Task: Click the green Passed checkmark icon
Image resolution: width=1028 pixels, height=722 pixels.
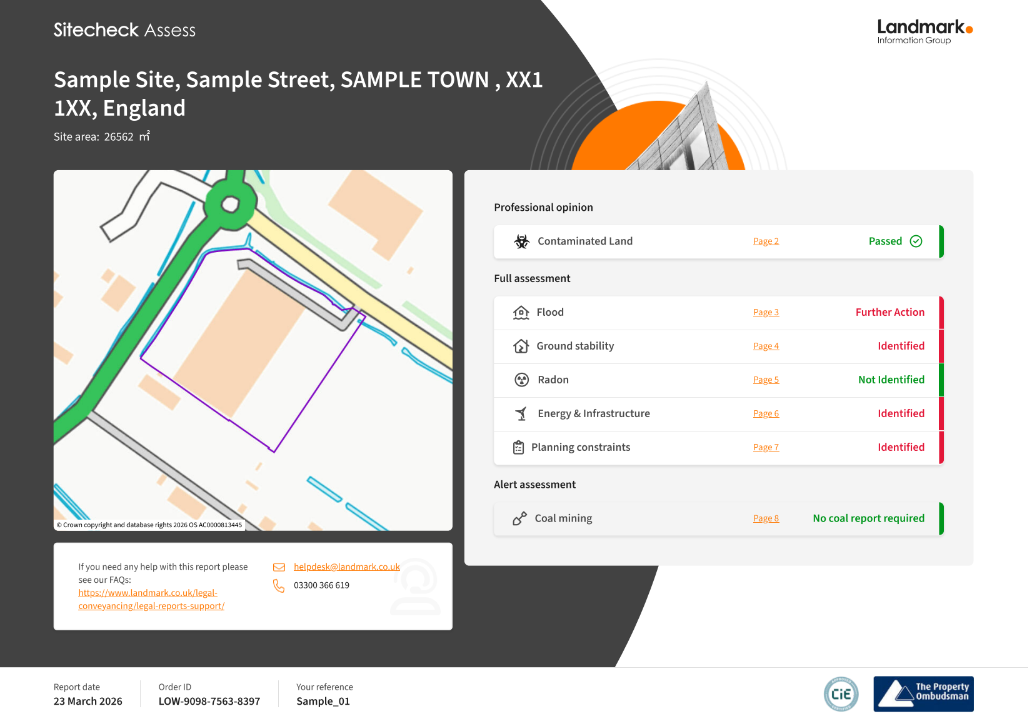Action: click(x=916, y=241)
